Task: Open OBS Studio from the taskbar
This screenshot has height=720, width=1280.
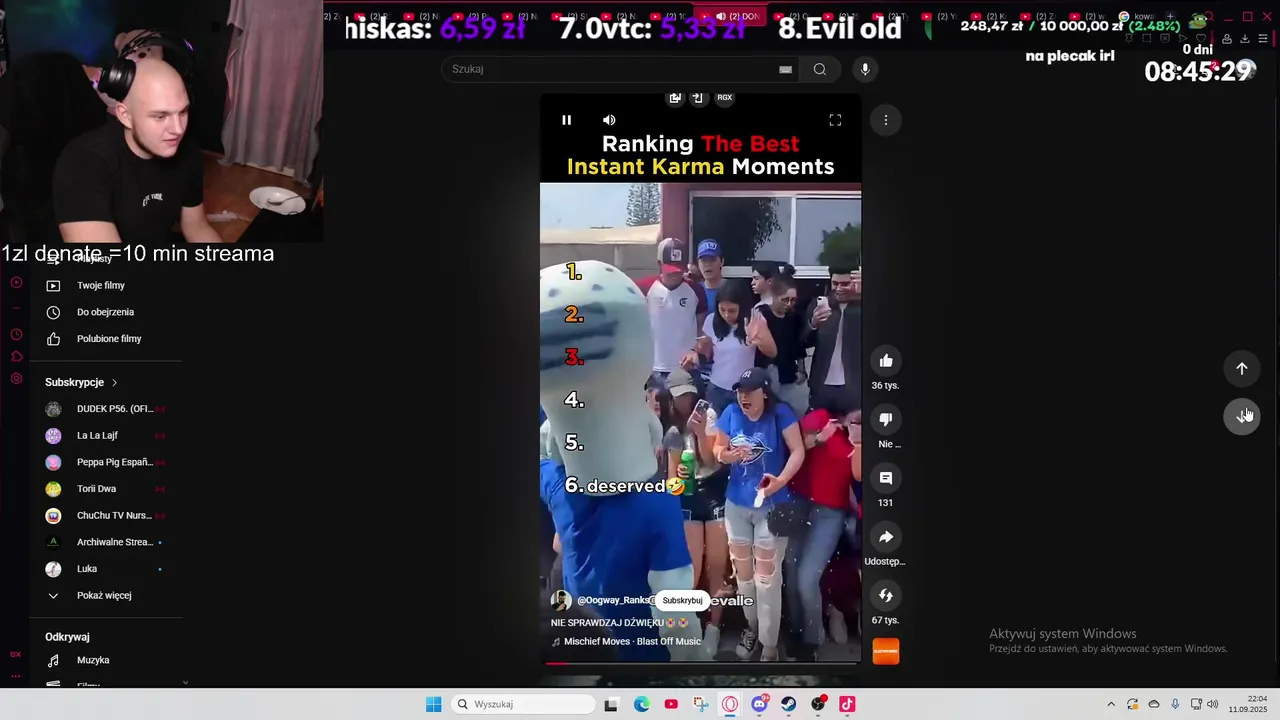Action: pos(818,704)
